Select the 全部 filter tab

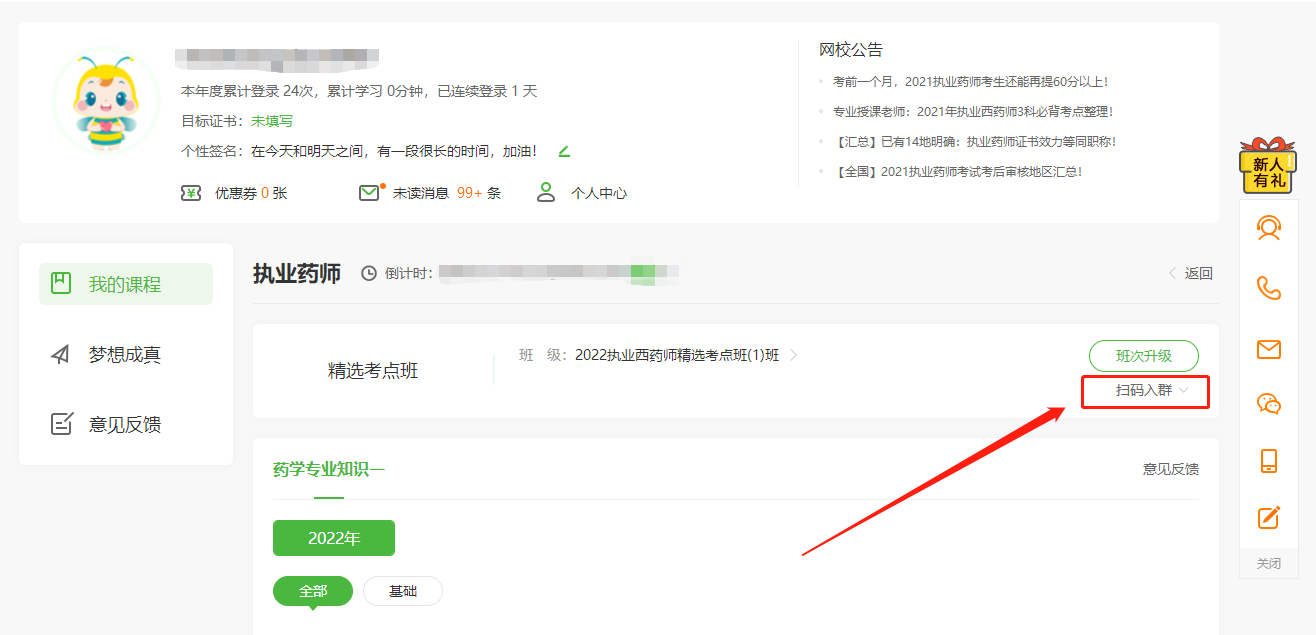click(313, 591)
